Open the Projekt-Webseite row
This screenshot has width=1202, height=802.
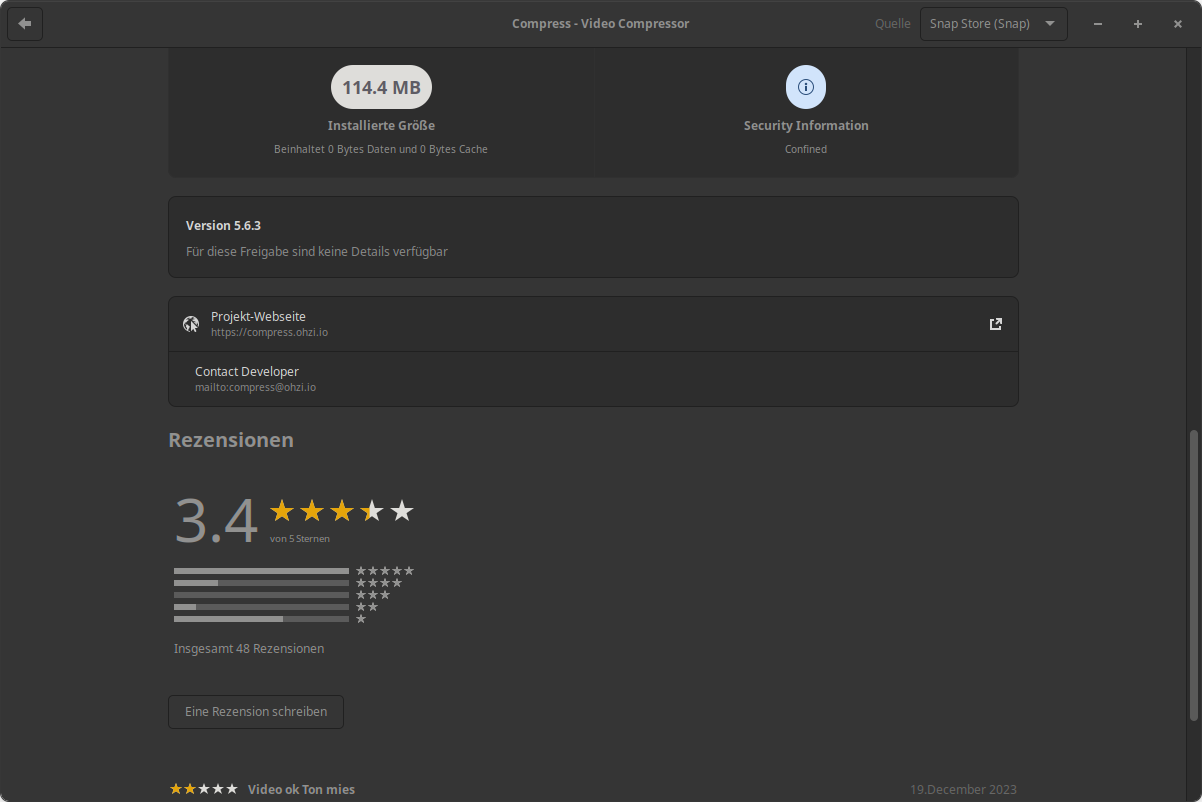click(593, 324)
